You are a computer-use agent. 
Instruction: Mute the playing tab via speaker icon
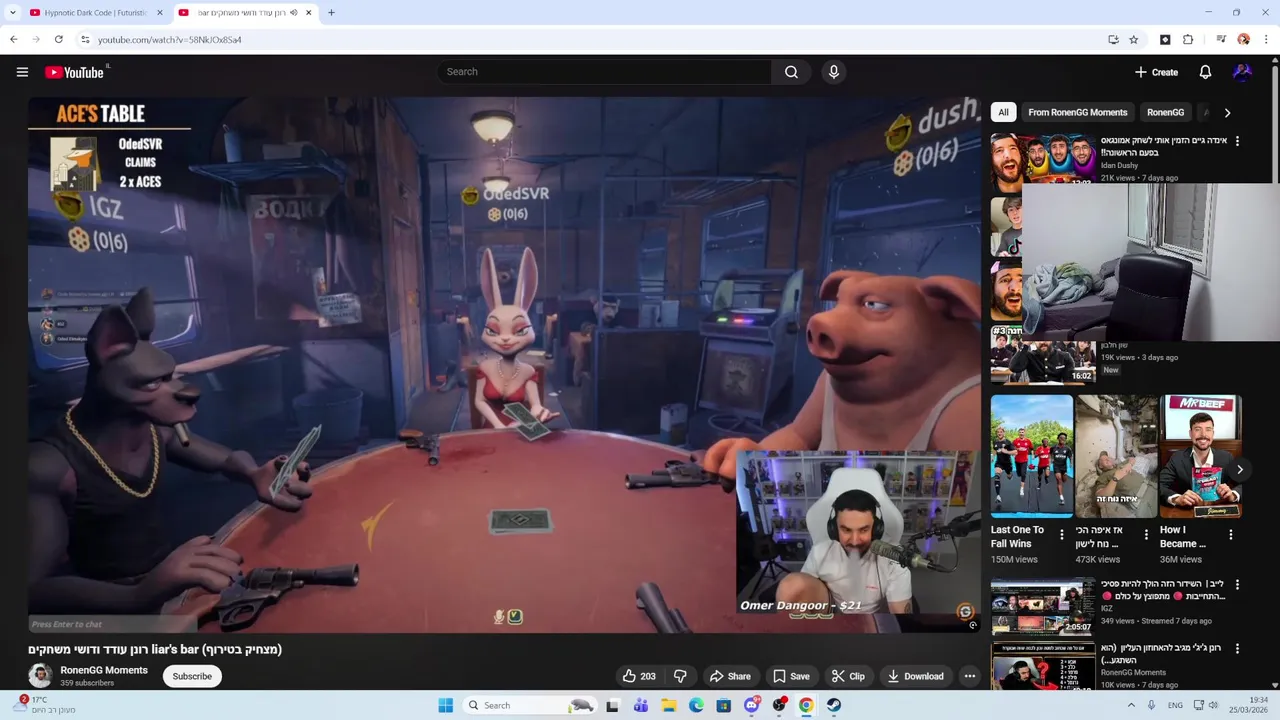[294, 13]
